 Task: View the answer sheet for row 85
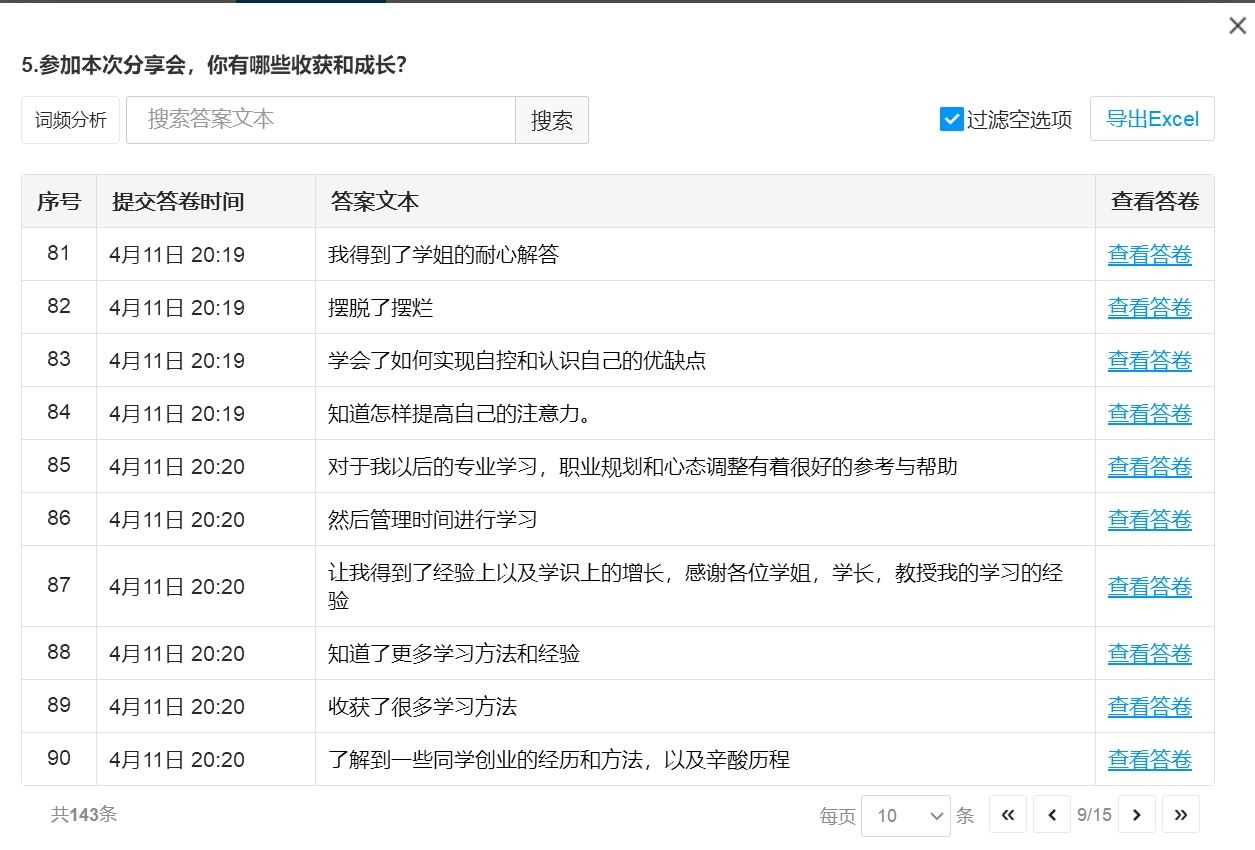[1149, 467]
